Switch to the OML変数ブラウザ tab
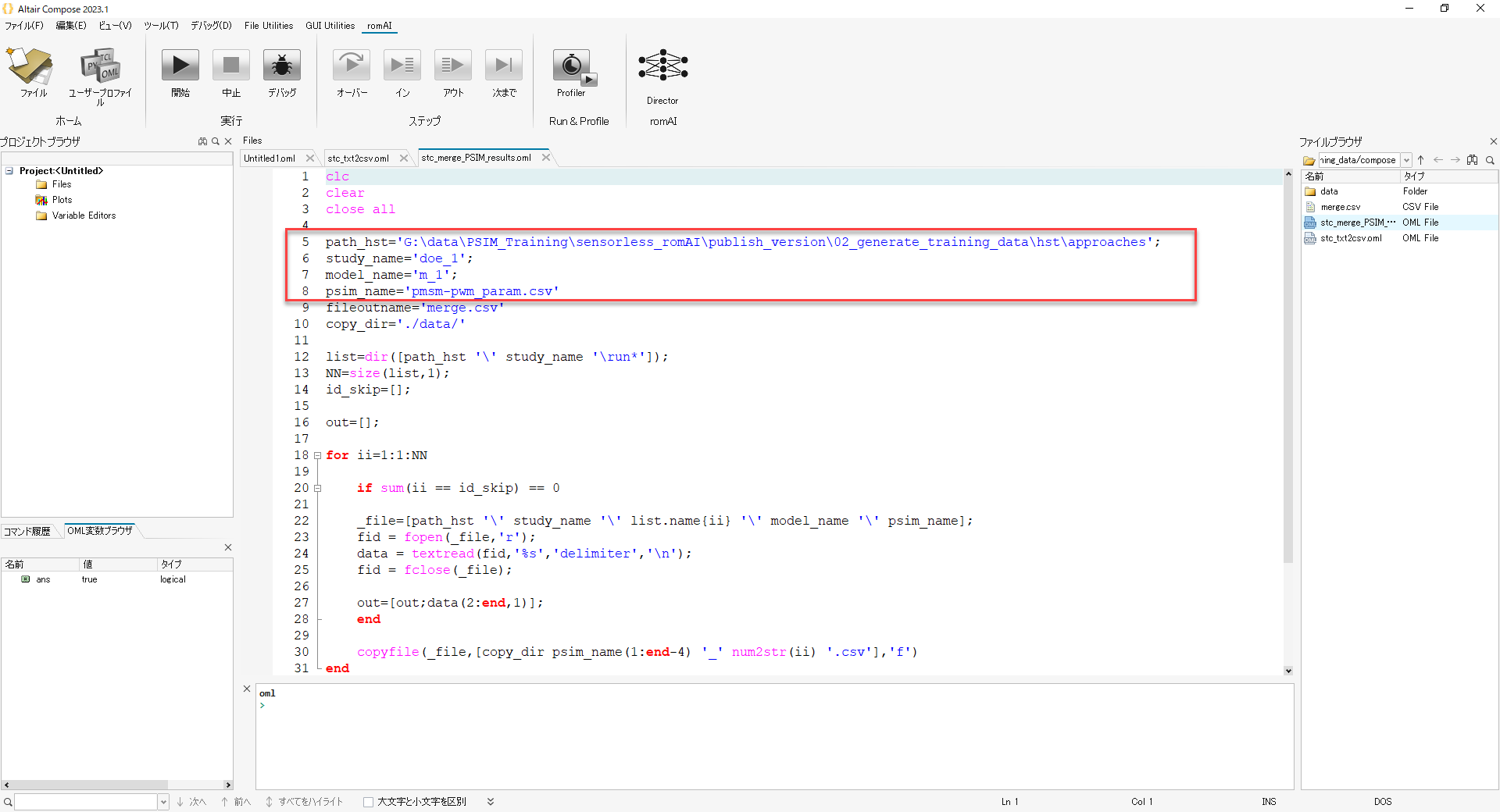 coord(100,530)
